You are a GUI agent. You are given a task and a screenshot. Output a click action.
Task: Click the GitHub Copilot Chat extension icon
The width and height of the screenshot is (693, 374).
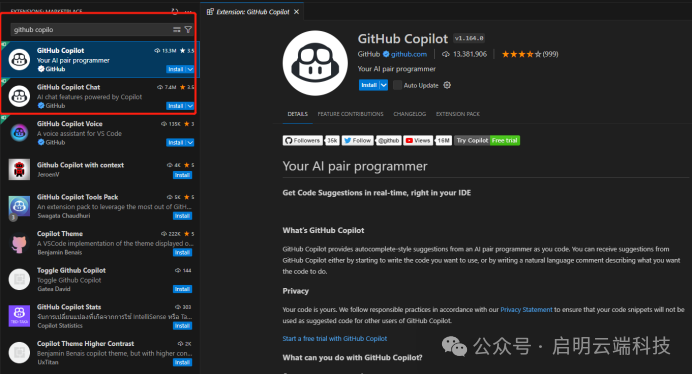pyautogui.click(x=19, y=96)
